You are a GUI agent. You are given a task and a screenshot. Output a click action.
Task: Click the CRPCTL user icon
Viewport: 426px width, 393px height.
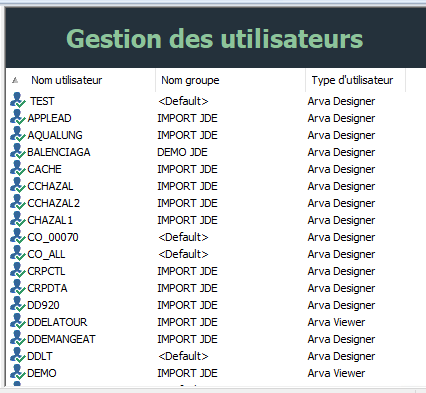coord(18,270)
